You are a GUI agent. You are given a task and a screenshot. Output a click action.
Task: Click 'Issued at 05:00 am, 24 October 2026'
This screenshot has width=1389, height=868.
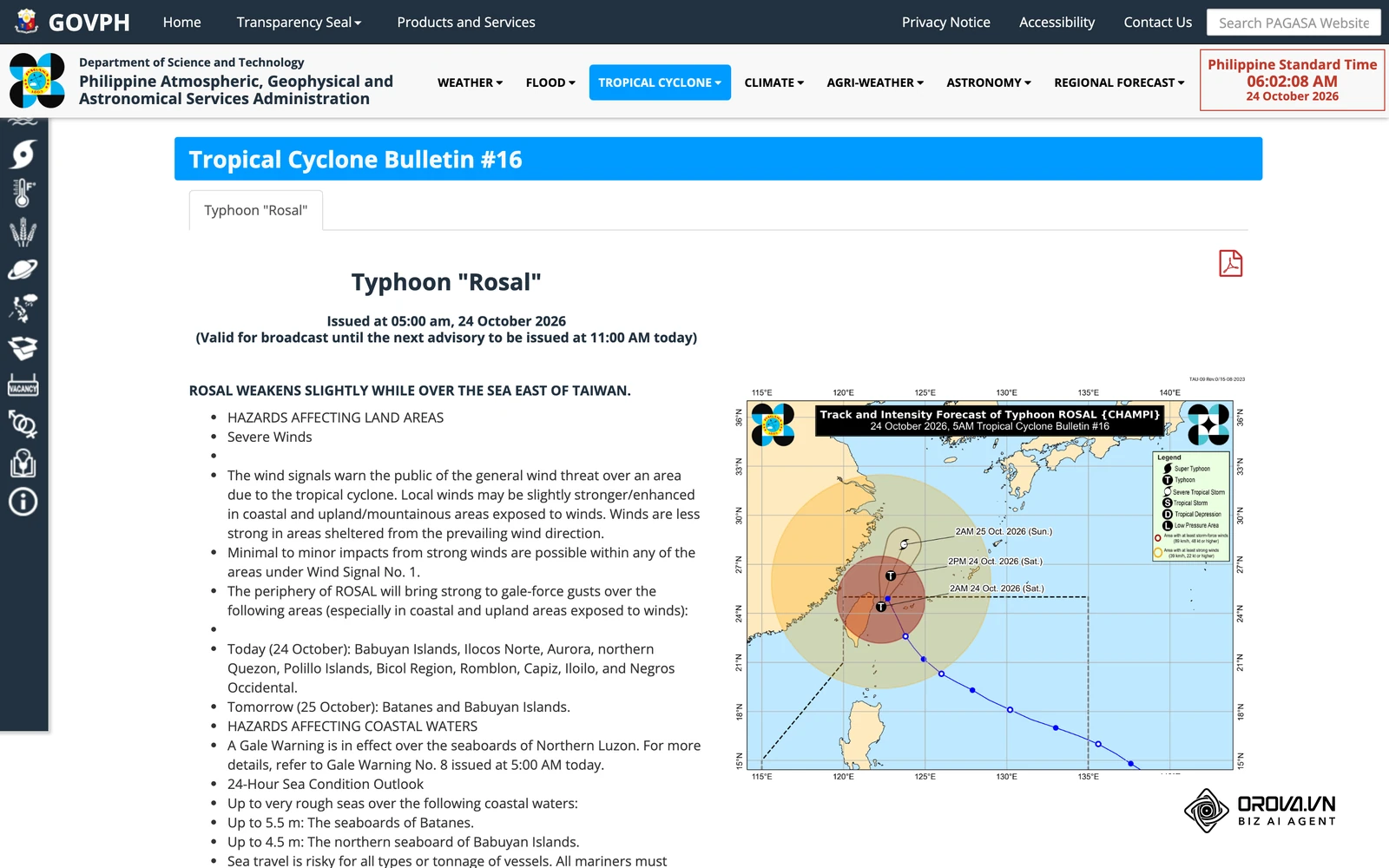click(x=446, y=320)
